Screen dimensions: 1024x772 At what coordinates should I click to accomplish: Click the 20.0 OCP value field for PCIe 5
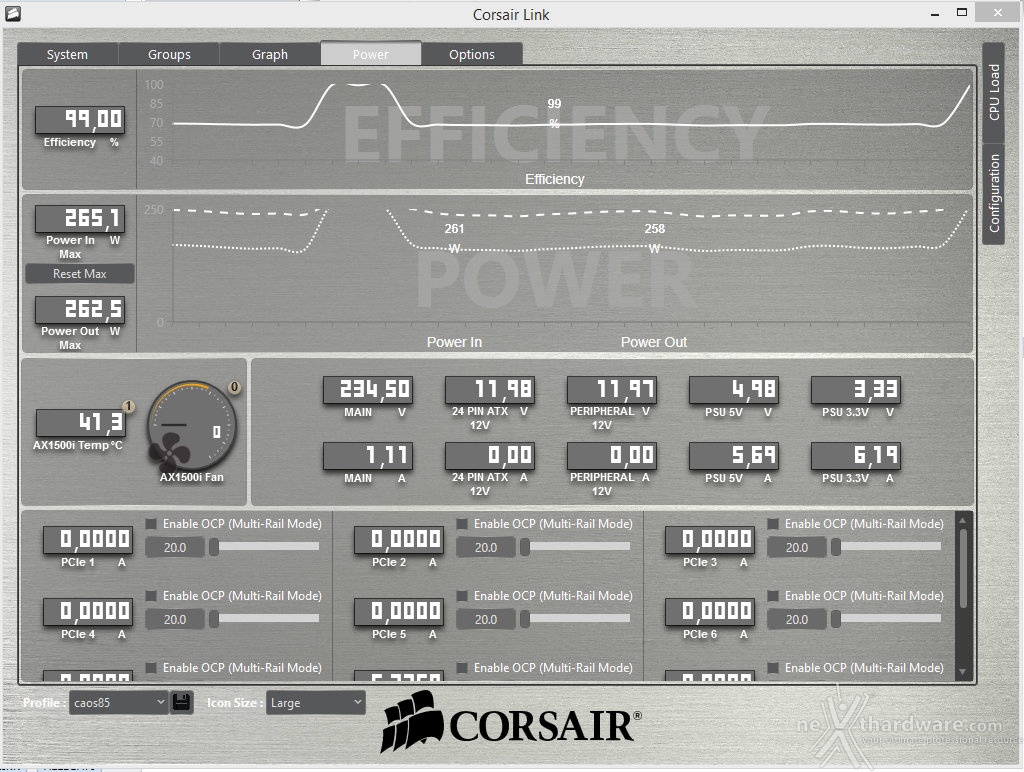point(486,619)
